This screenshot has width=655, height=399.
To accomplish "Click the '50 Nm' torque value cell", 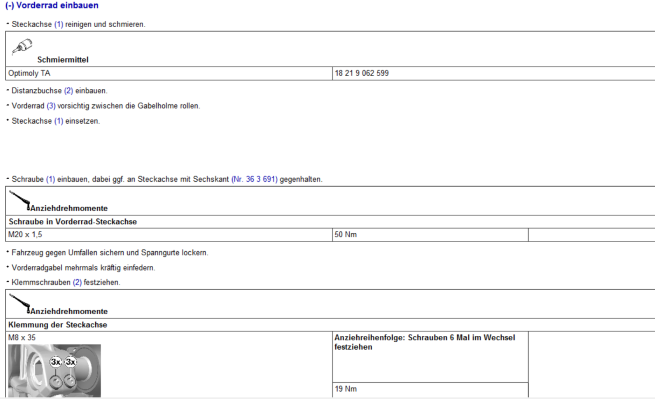I will coord(430,235).
